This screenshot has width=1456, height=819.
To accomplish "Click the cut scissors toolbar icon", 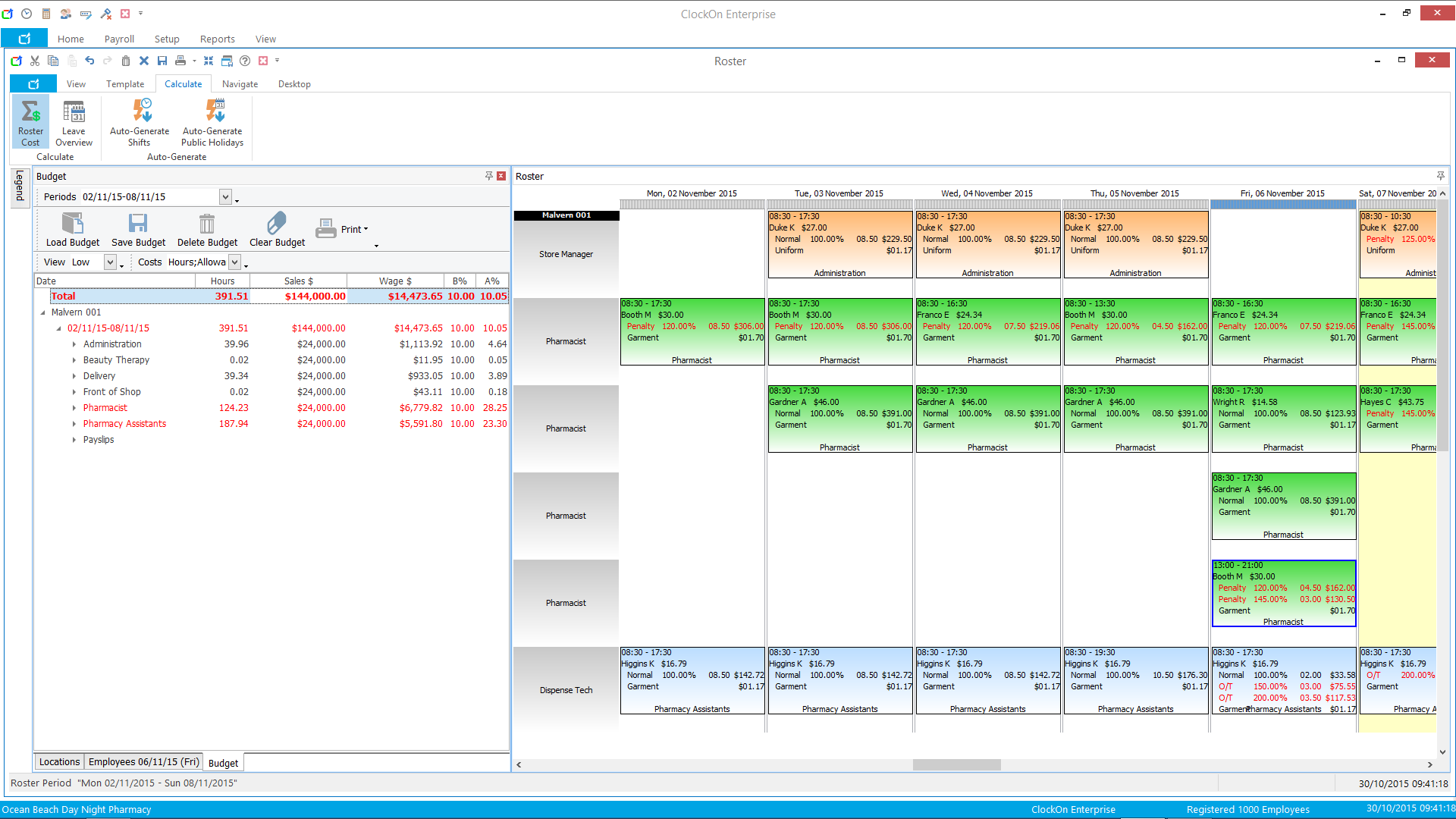I will click(x=35, y=61).
